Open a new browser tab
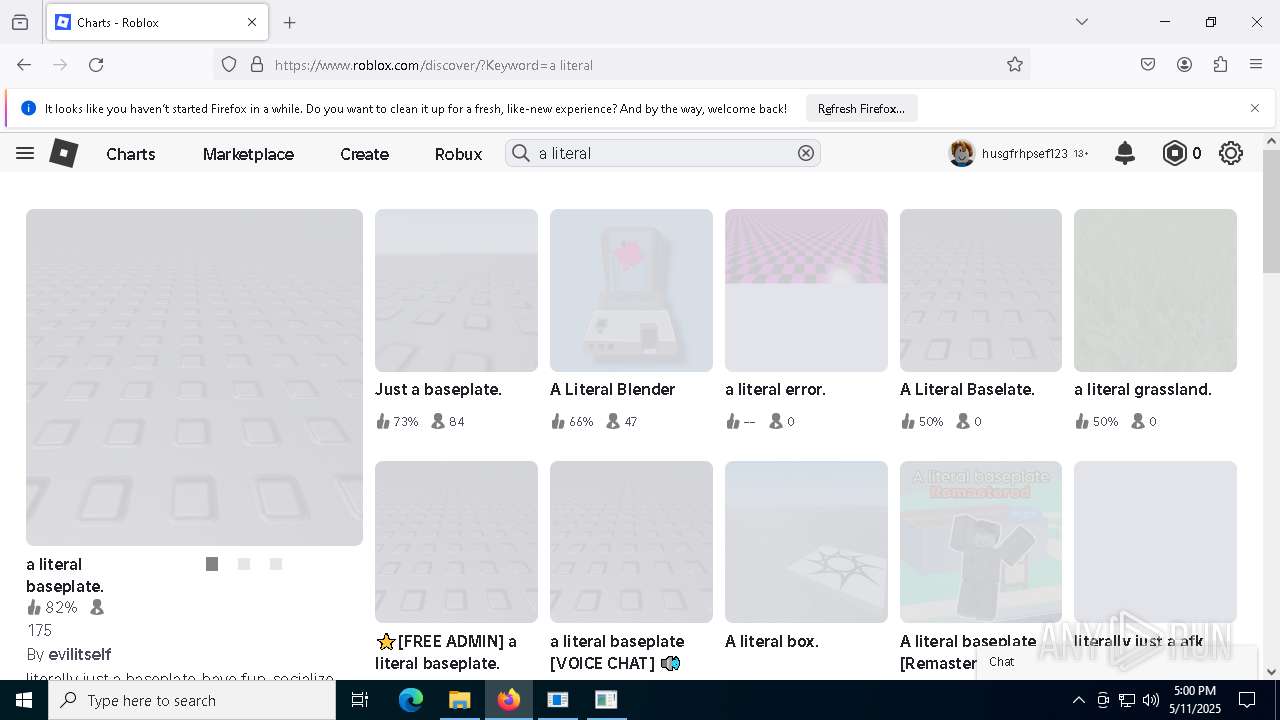1280x720 pixels. 290,22
